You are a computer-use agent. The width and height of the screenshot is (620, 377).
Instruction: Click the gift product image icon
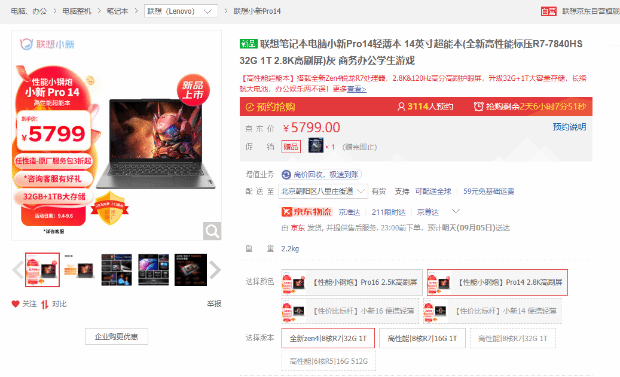click(x=316, y=146)
